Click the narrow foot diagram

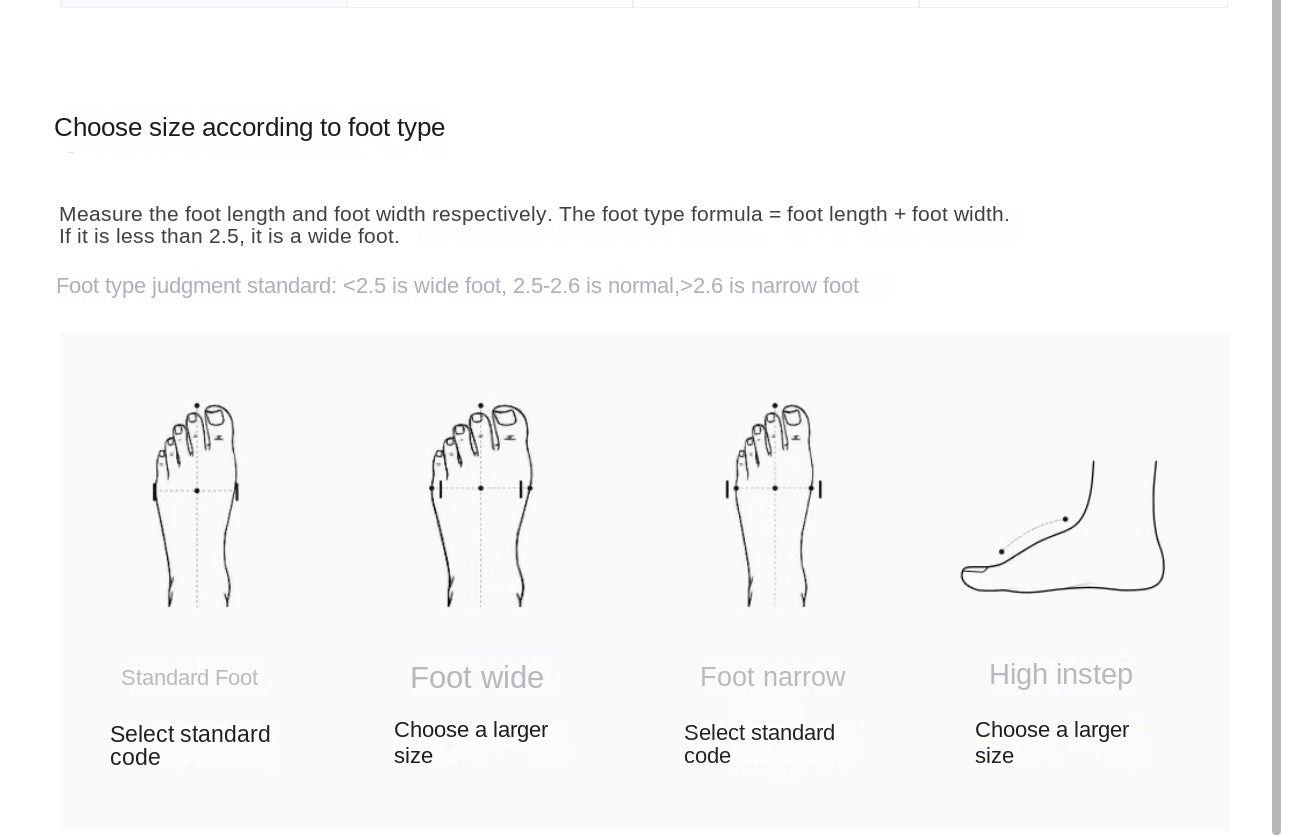tap(774, 503)
